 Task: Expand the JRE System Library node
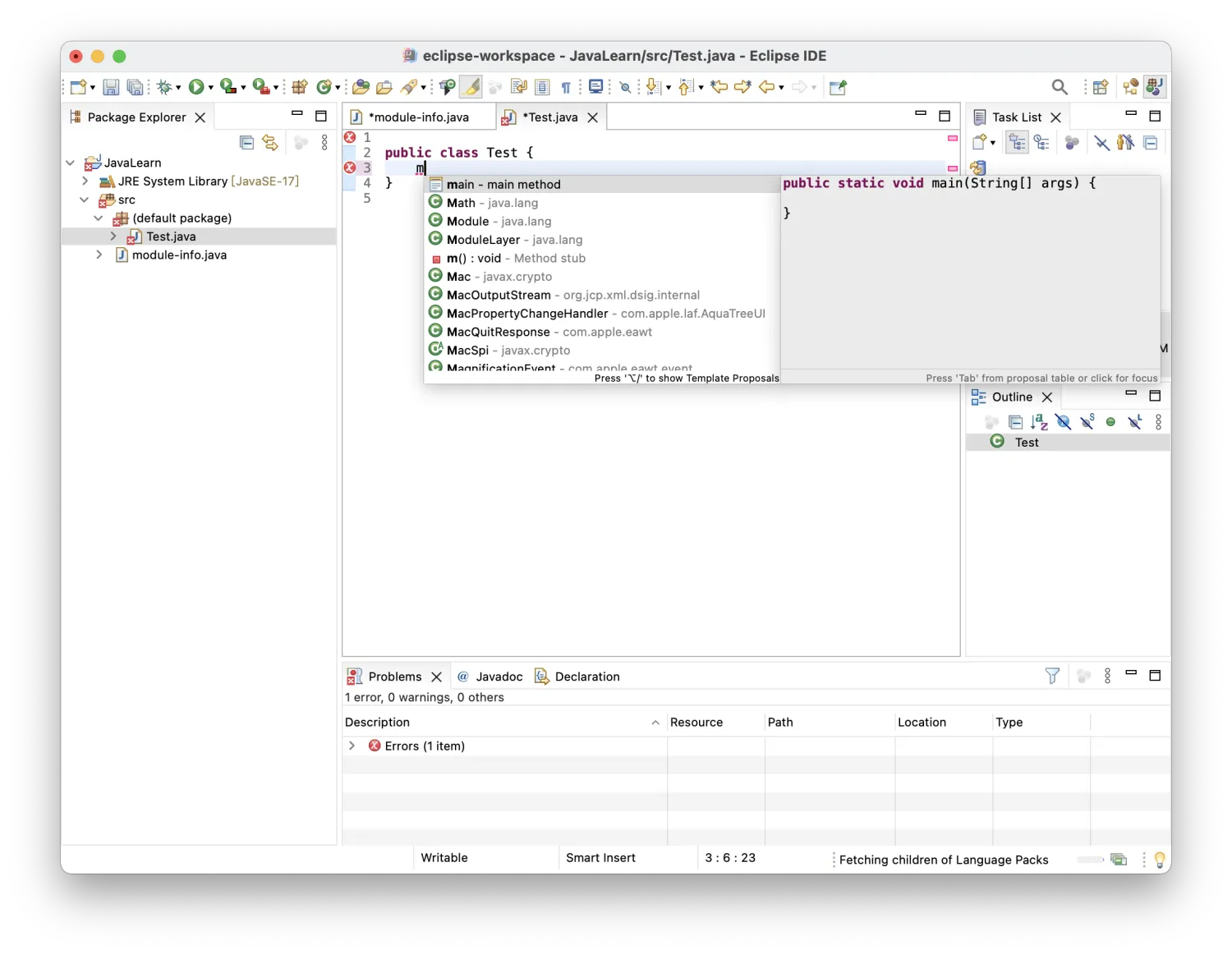coord(85,181)
